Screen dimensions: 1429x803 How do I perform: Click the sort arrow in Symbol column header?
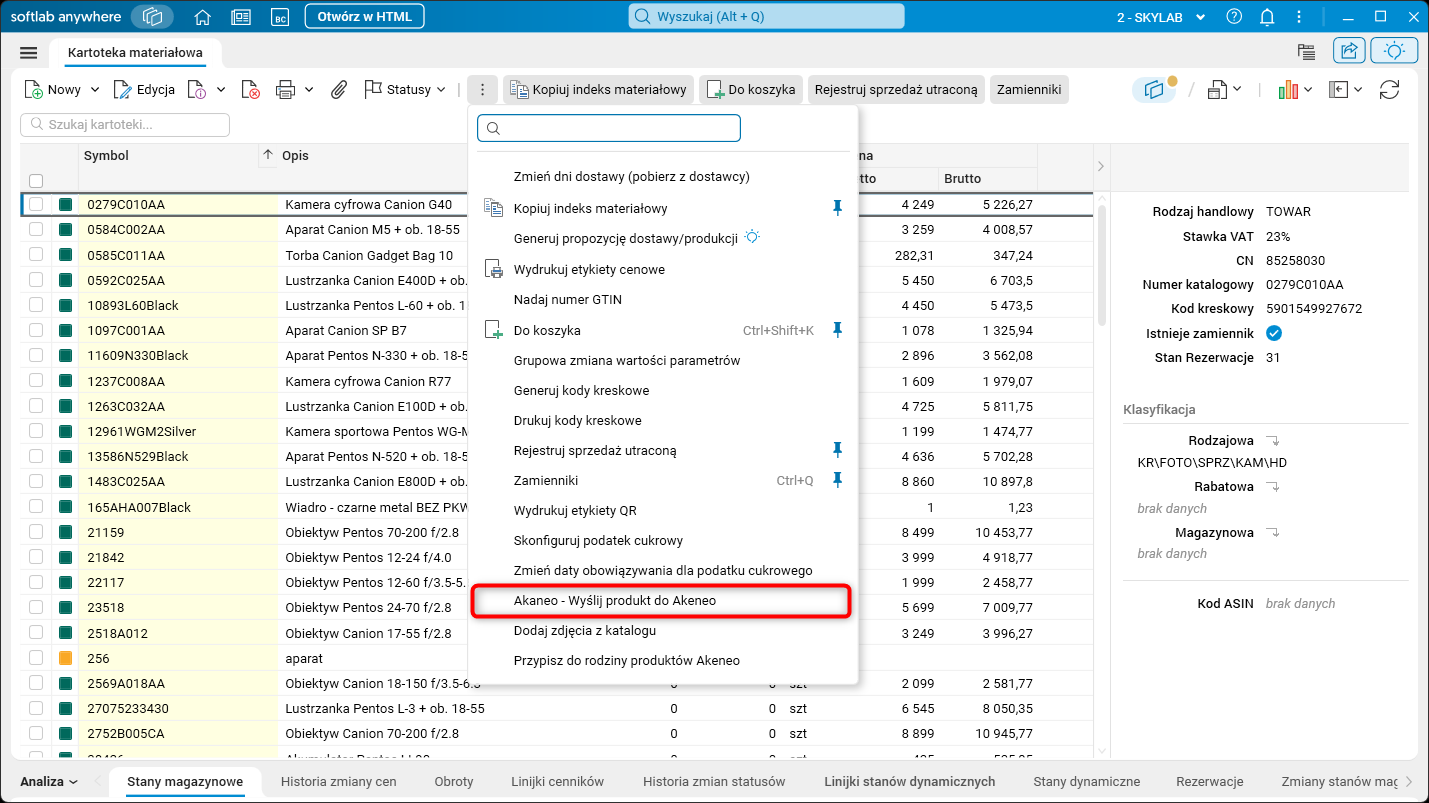coord(267,155)
